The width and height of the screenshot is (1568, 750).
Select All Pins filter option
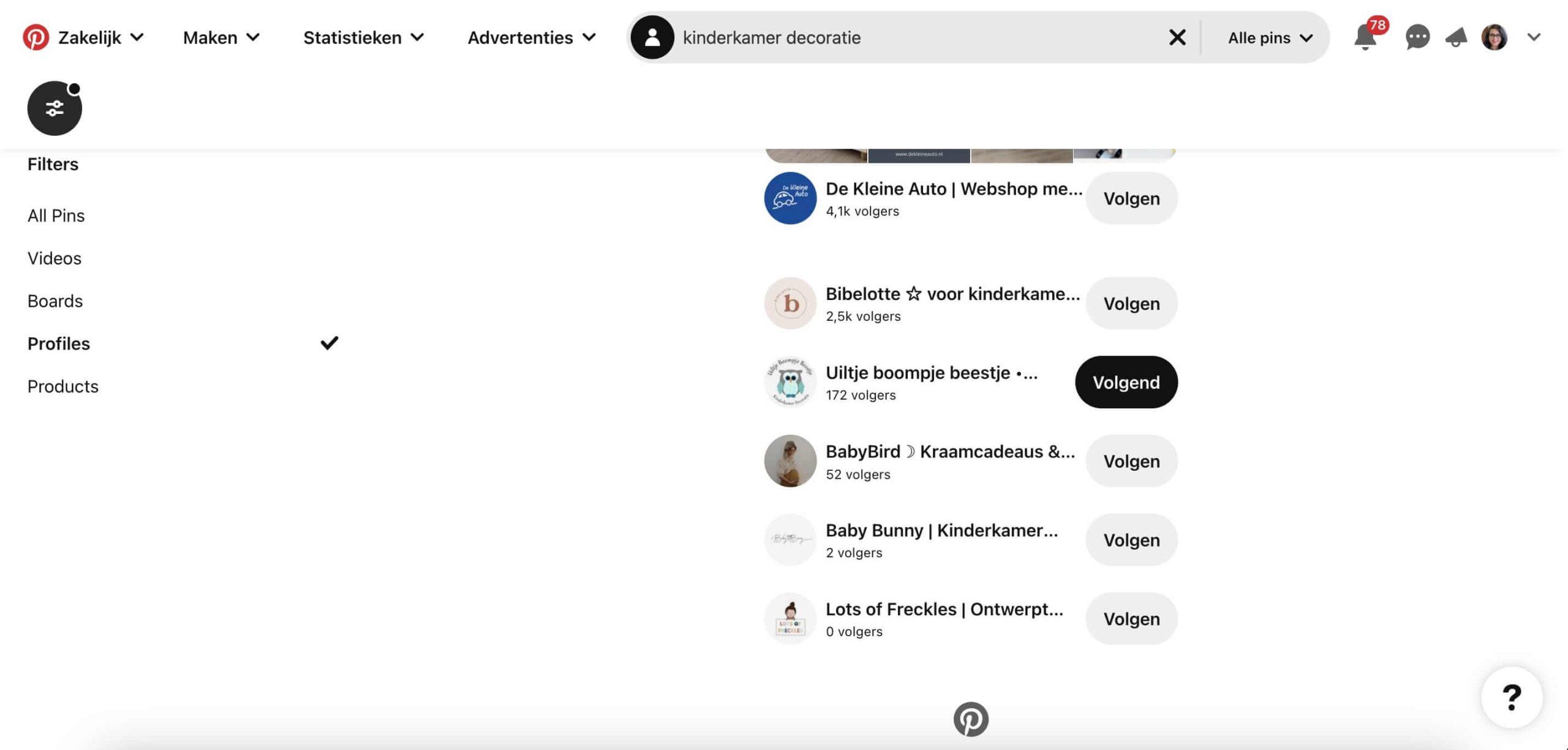click(56, 215)
